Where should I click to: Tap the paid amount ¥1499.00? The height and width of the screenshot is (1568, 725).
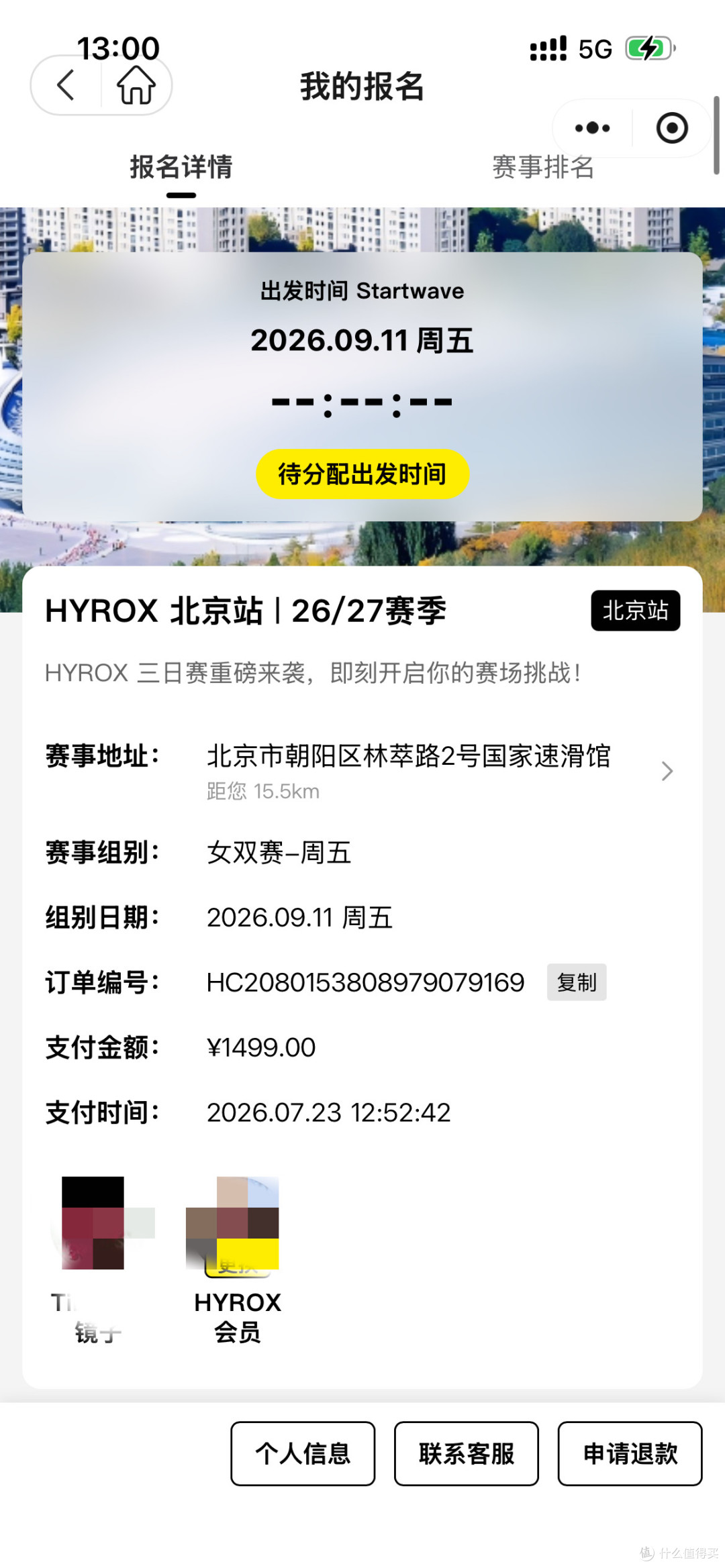[x=261, y=1047]
